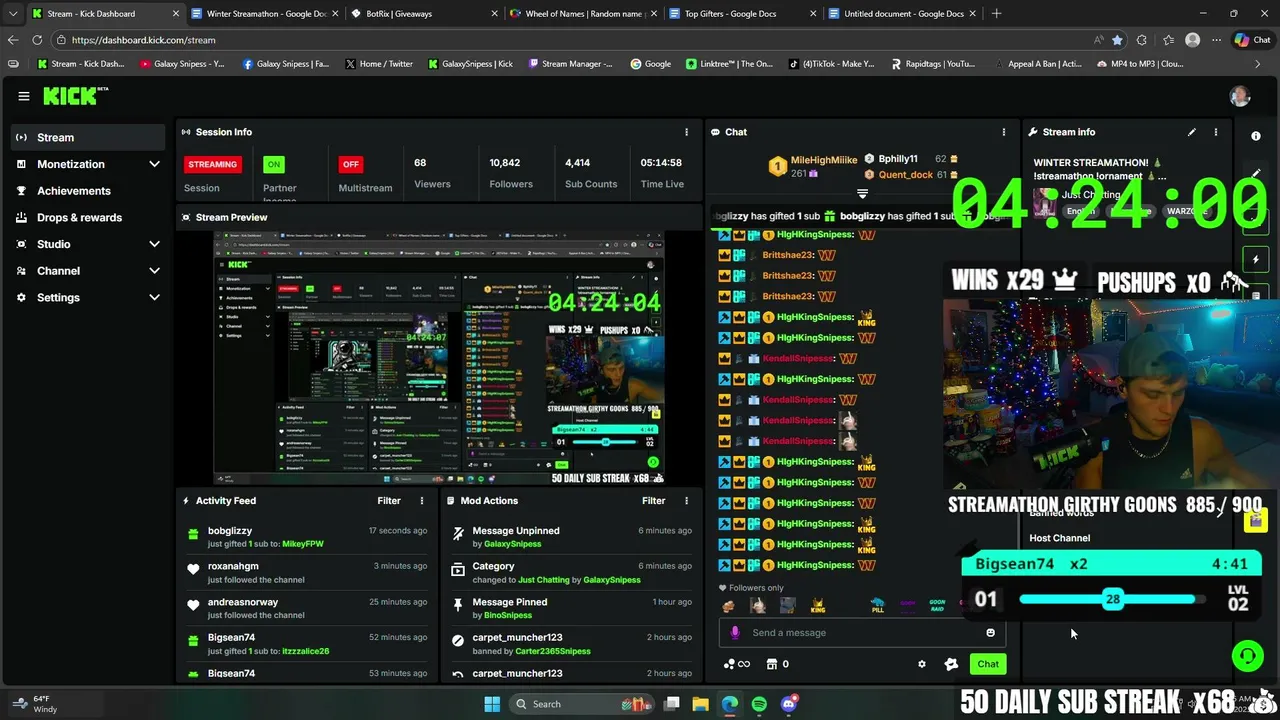The height and width of the screenshot is (720, 1280).
Task: Toggle Partner Income ON switch
Action: [x=274, y=164]
